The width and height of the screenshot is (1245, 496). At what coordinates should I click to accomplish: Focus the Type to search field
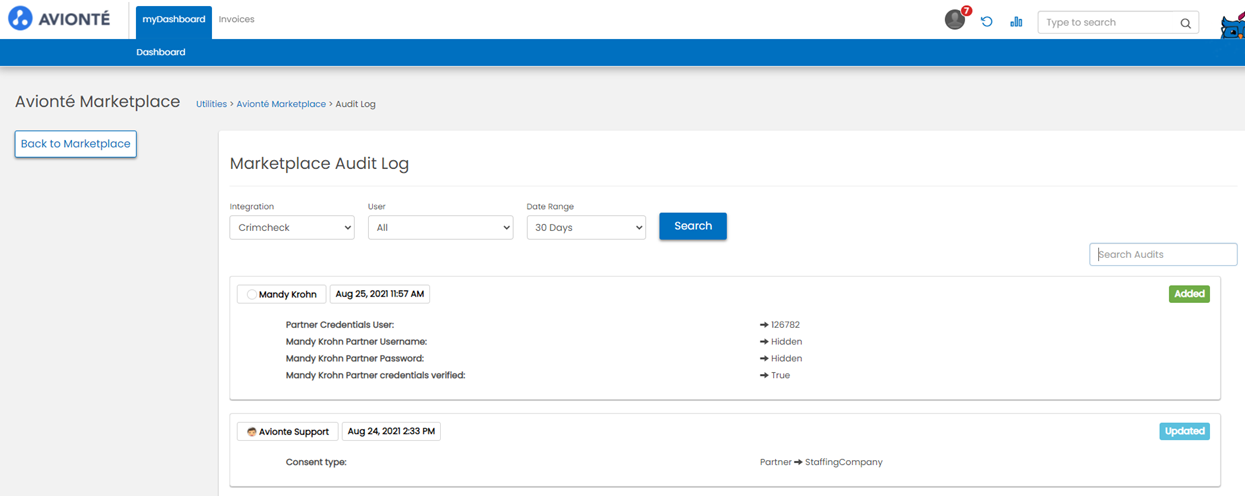[1118, 22]
